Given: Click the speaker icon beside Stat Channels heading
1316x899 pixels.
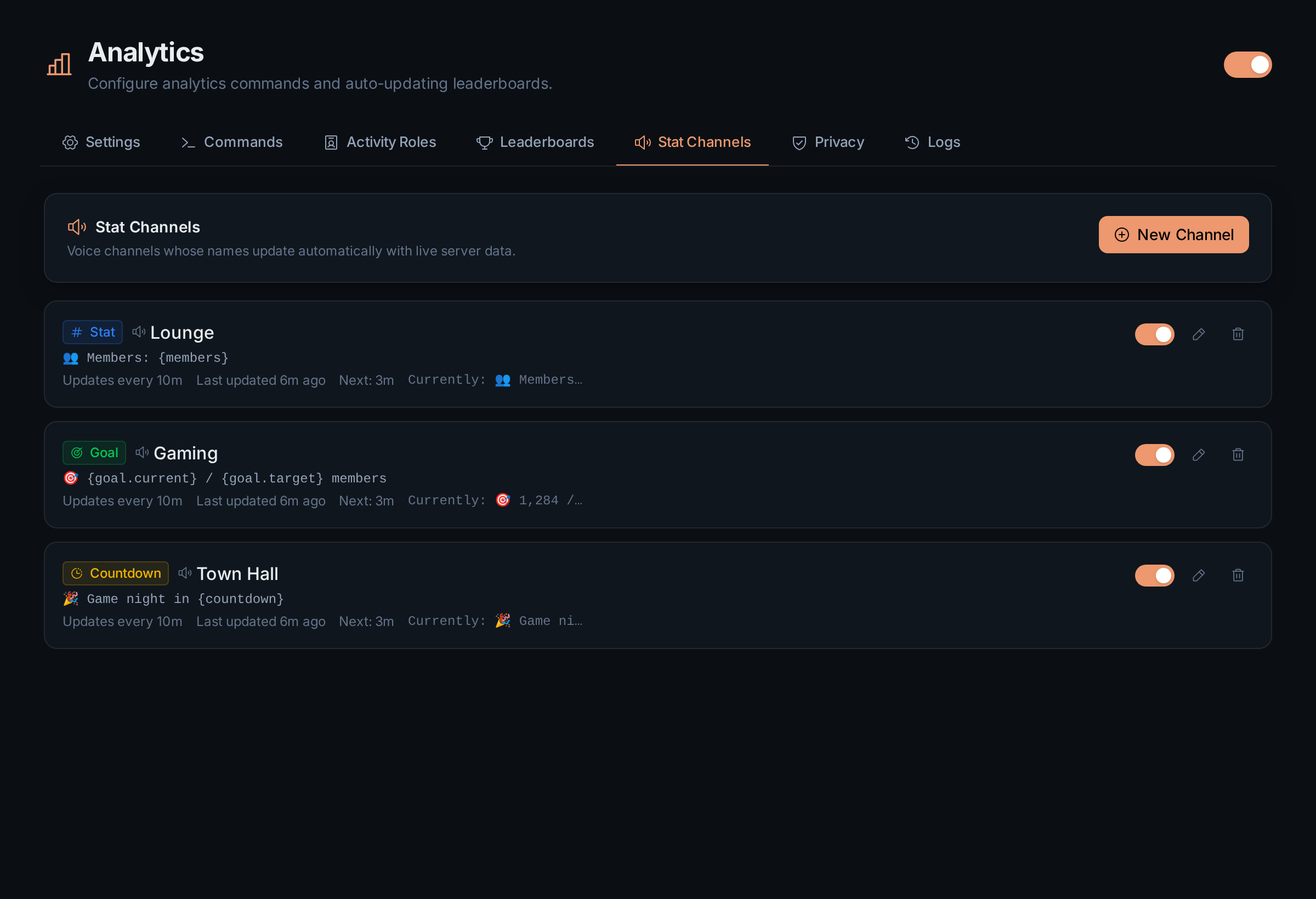Looking at the screenshot, I should [77, 227].
